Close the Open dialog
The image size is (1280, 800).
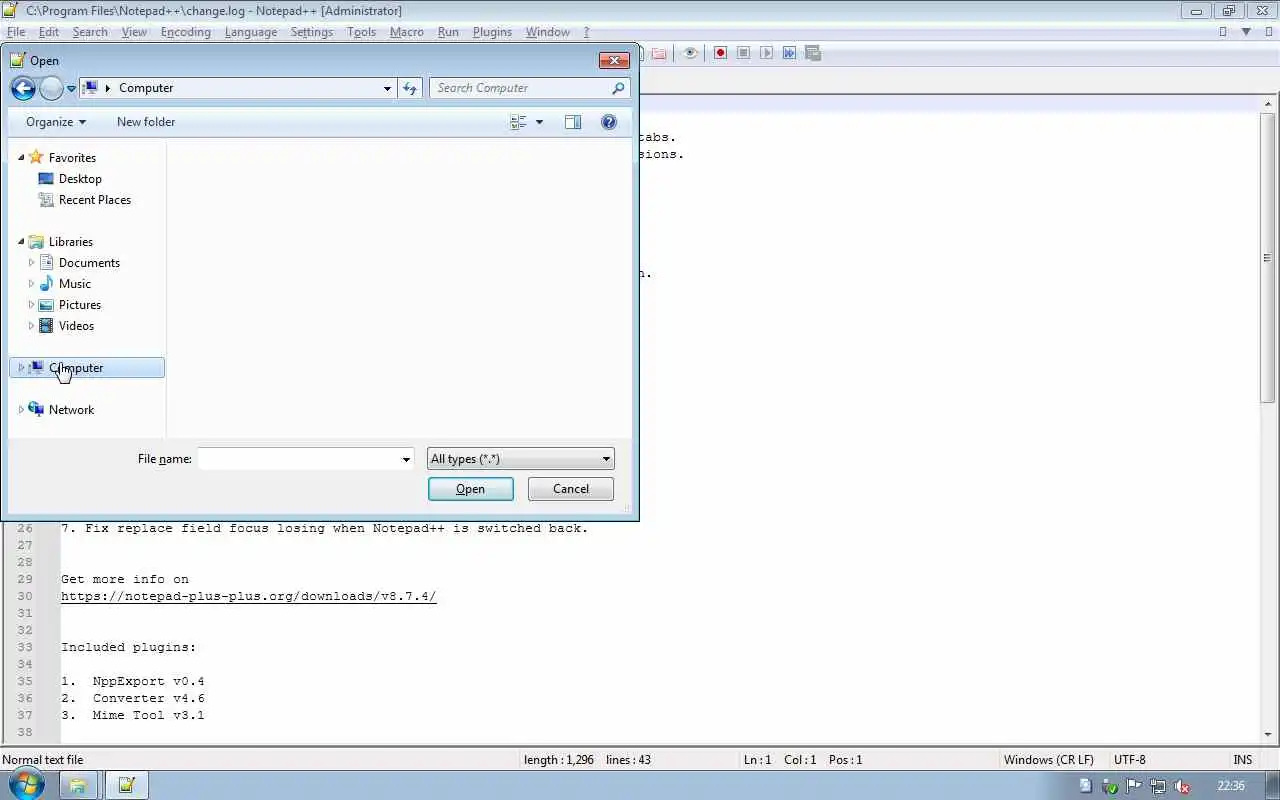click(613, 60)
